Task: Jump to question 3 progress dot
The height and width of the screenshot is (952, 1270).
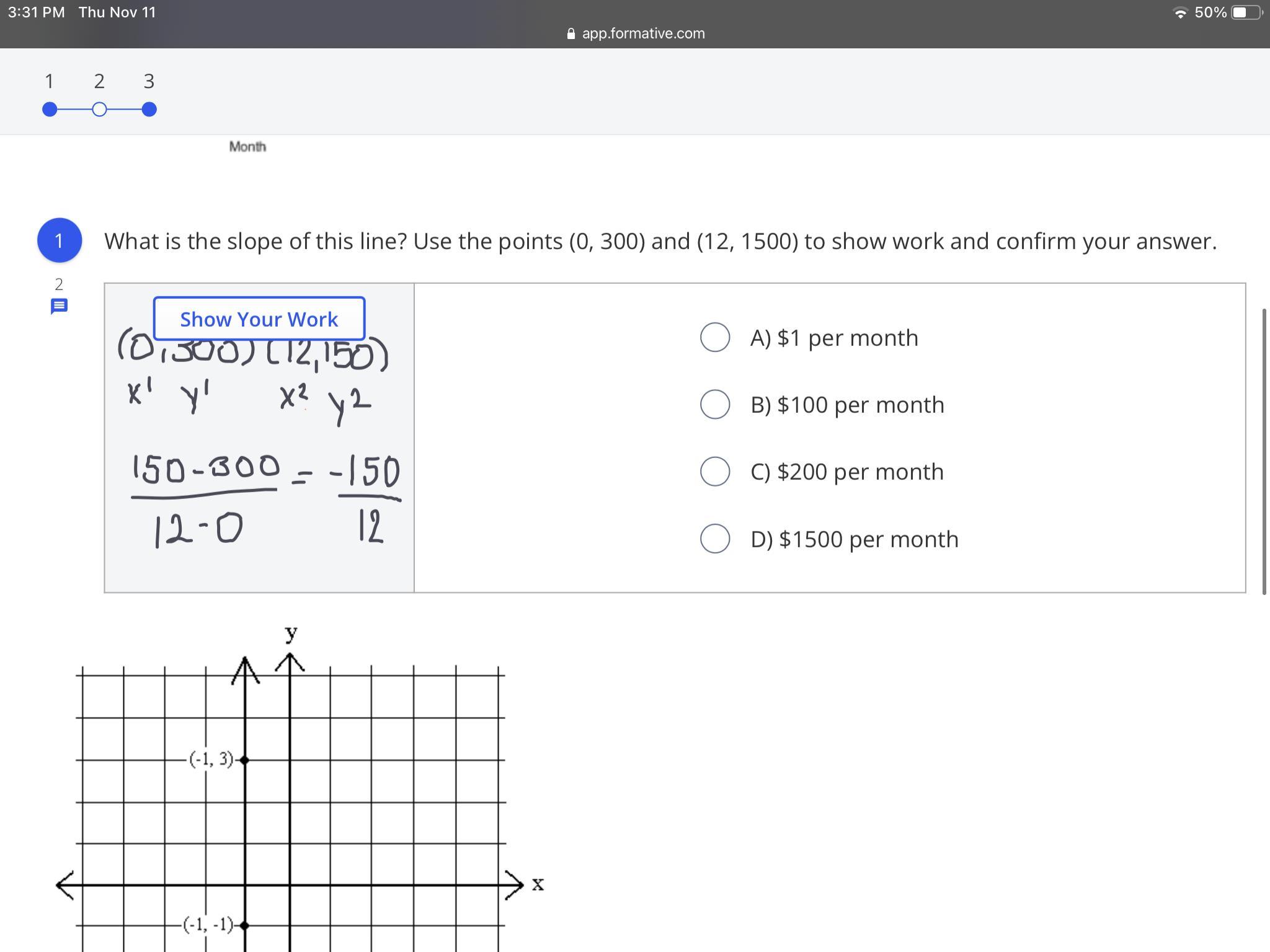Action: [x=149, y=110]
